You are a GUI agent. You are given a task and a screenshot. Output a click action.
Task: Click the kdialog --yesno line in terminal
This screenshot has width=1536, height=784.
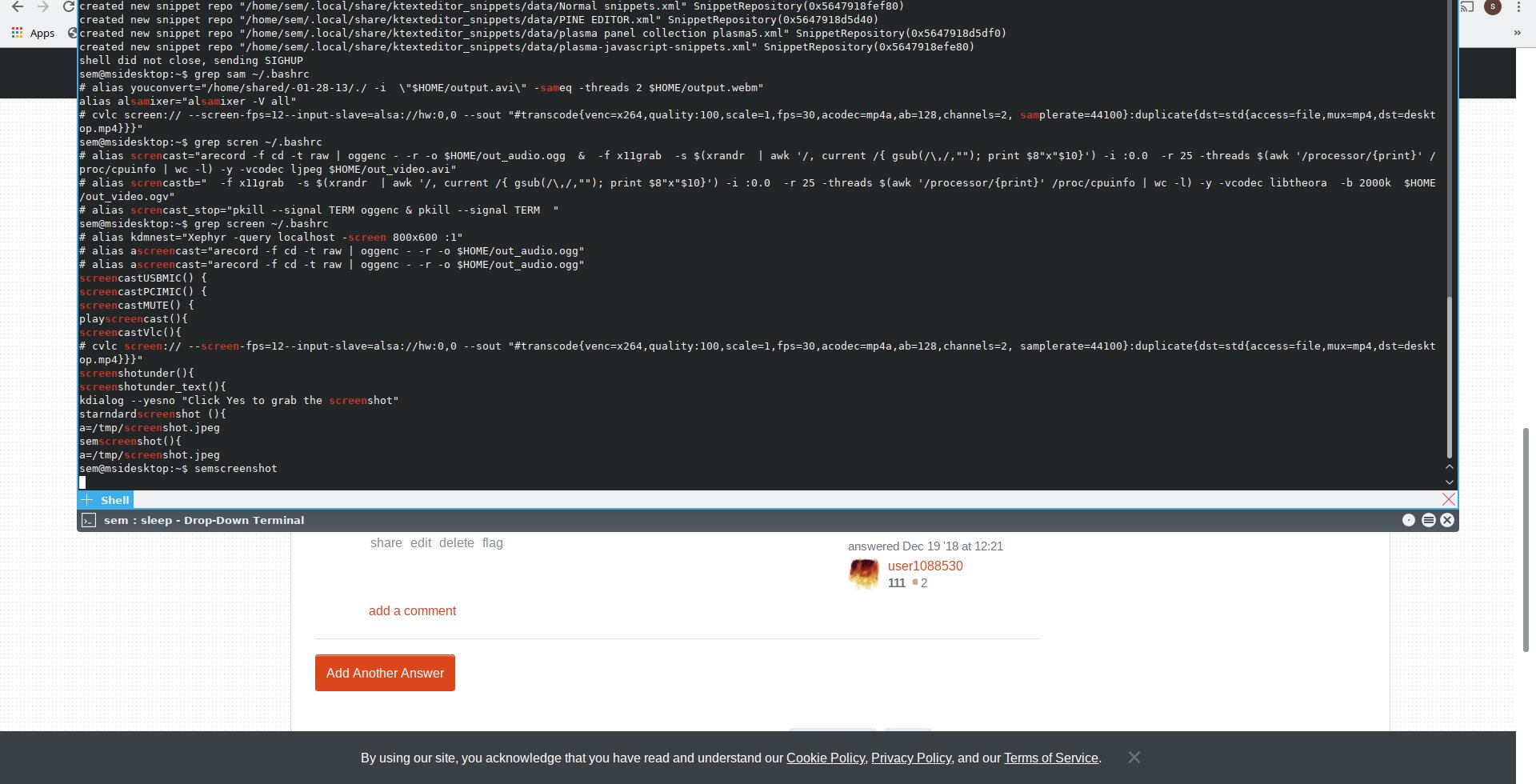tap(238, 401)
